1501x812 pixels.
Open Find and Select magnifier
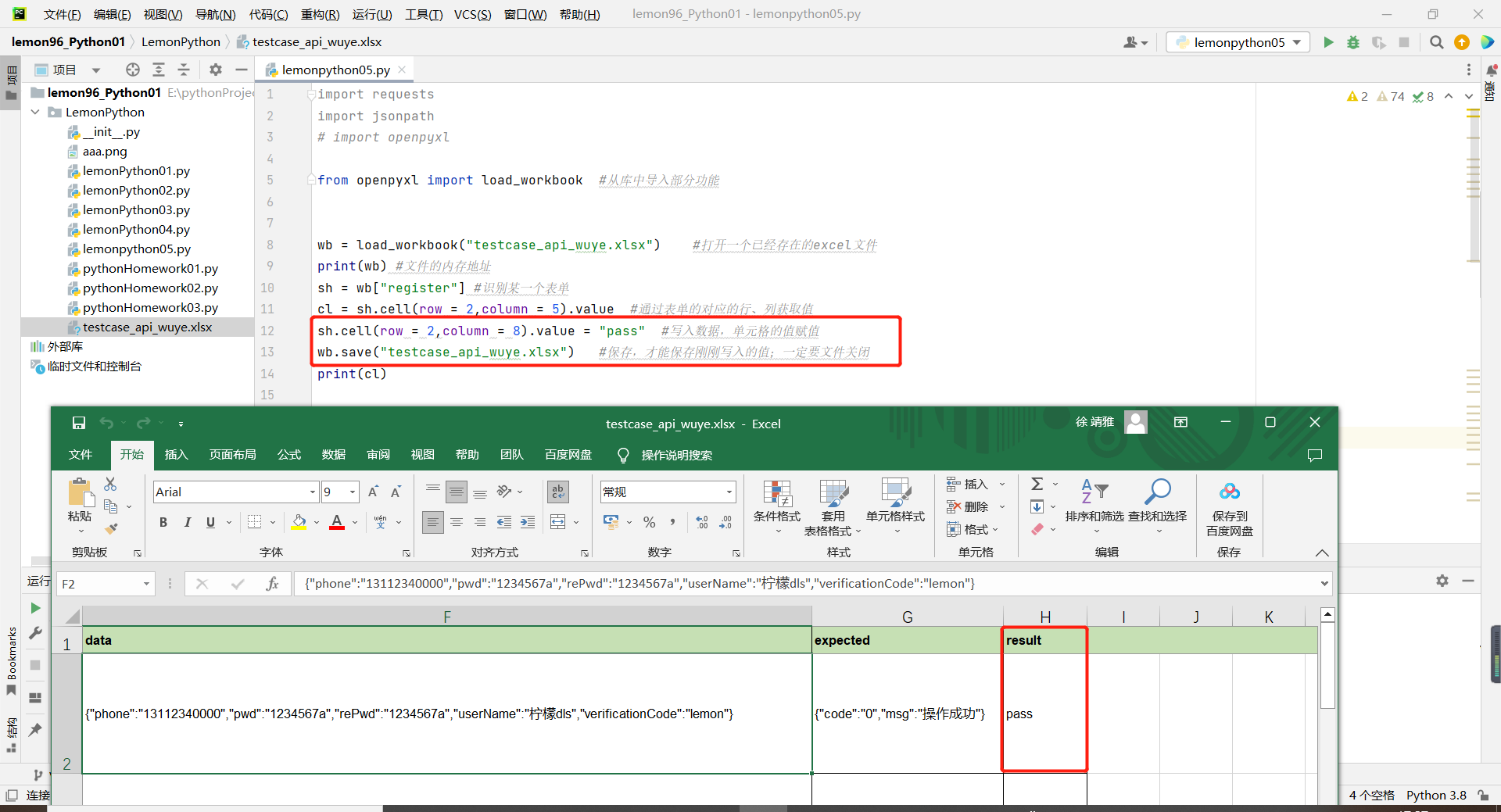[x=1157, y=506]
